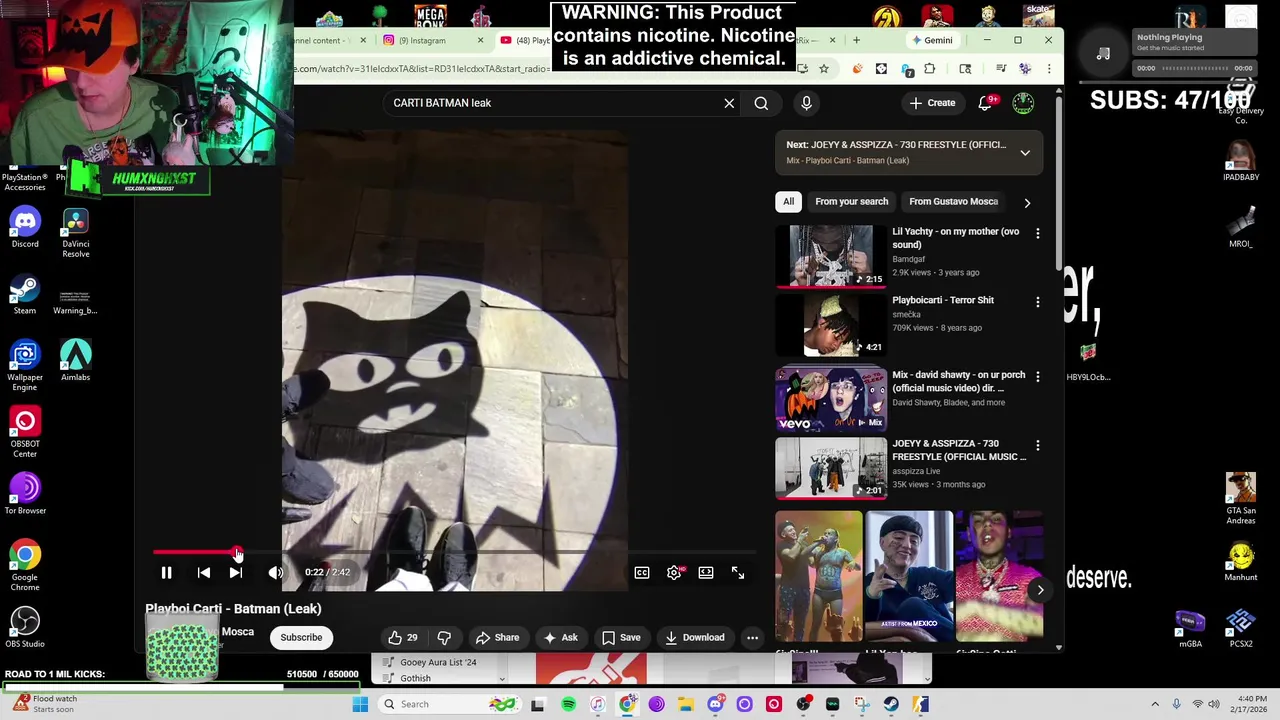This screenshot has width=1280, height=720.
Task: Open YouTube account avatar menu
Action: [1023, 103]
